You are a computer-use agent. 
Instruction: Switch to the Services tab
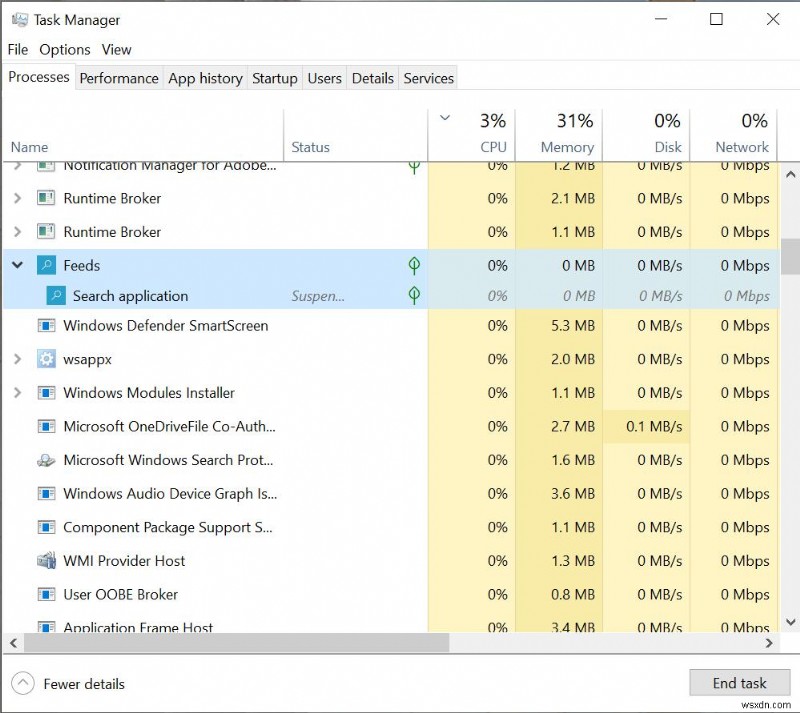(x=429, y=78)
